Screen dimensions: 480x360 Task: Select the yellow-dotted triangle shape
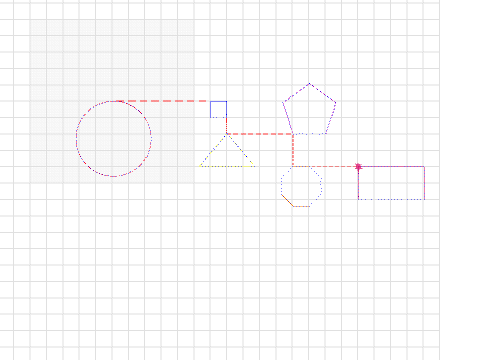tap(227, 150)
